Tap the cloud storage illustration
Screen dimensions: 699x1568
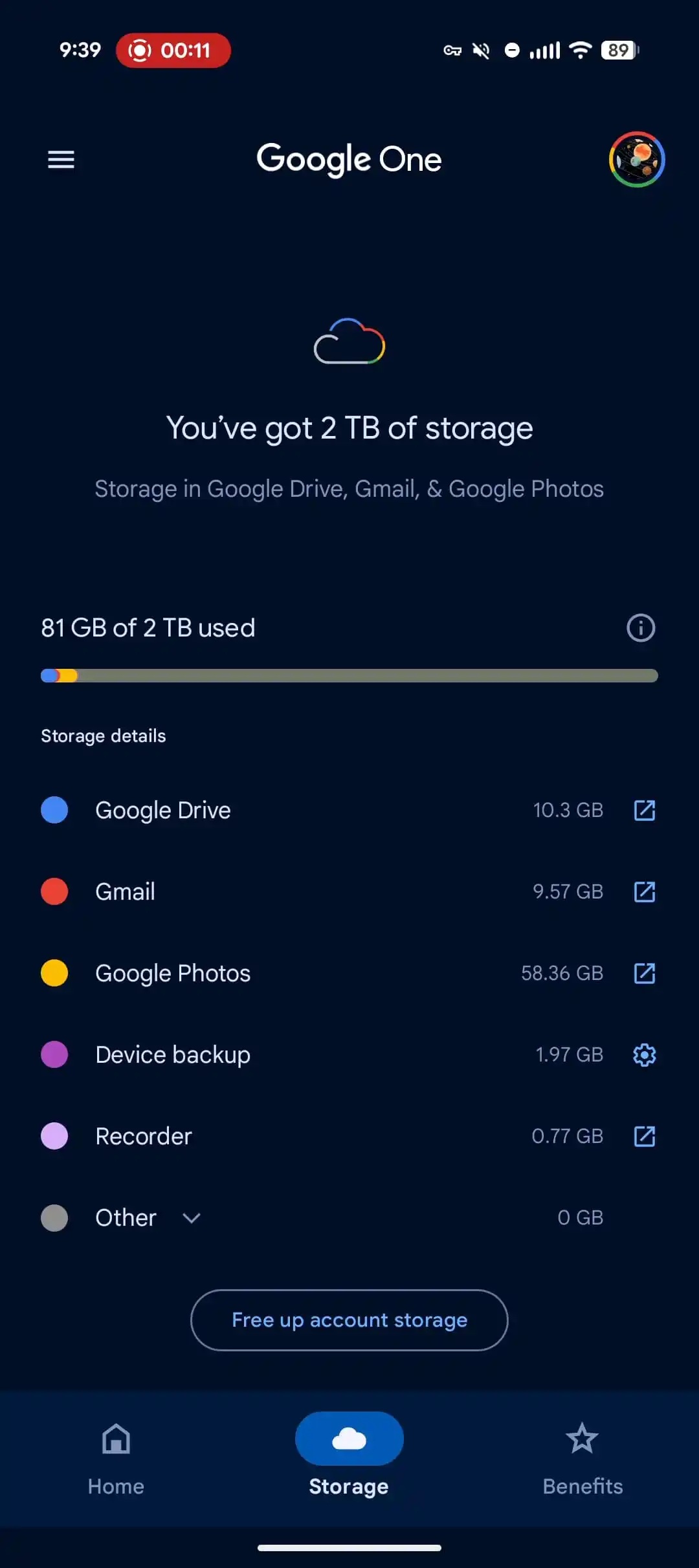click(x=349, y=341)
